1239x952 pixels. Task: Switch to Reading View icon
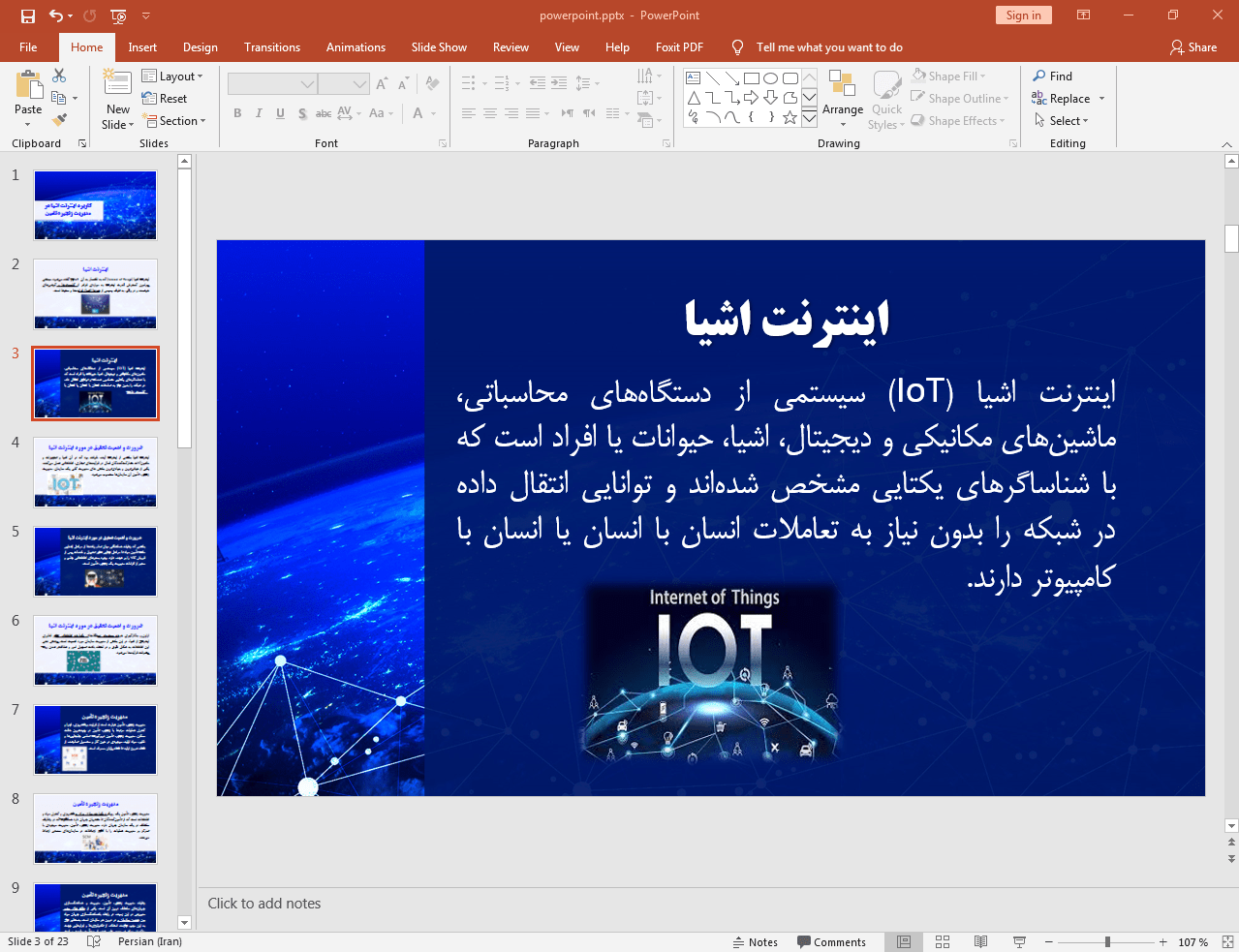pyautogui.click(x=980, y=942)
